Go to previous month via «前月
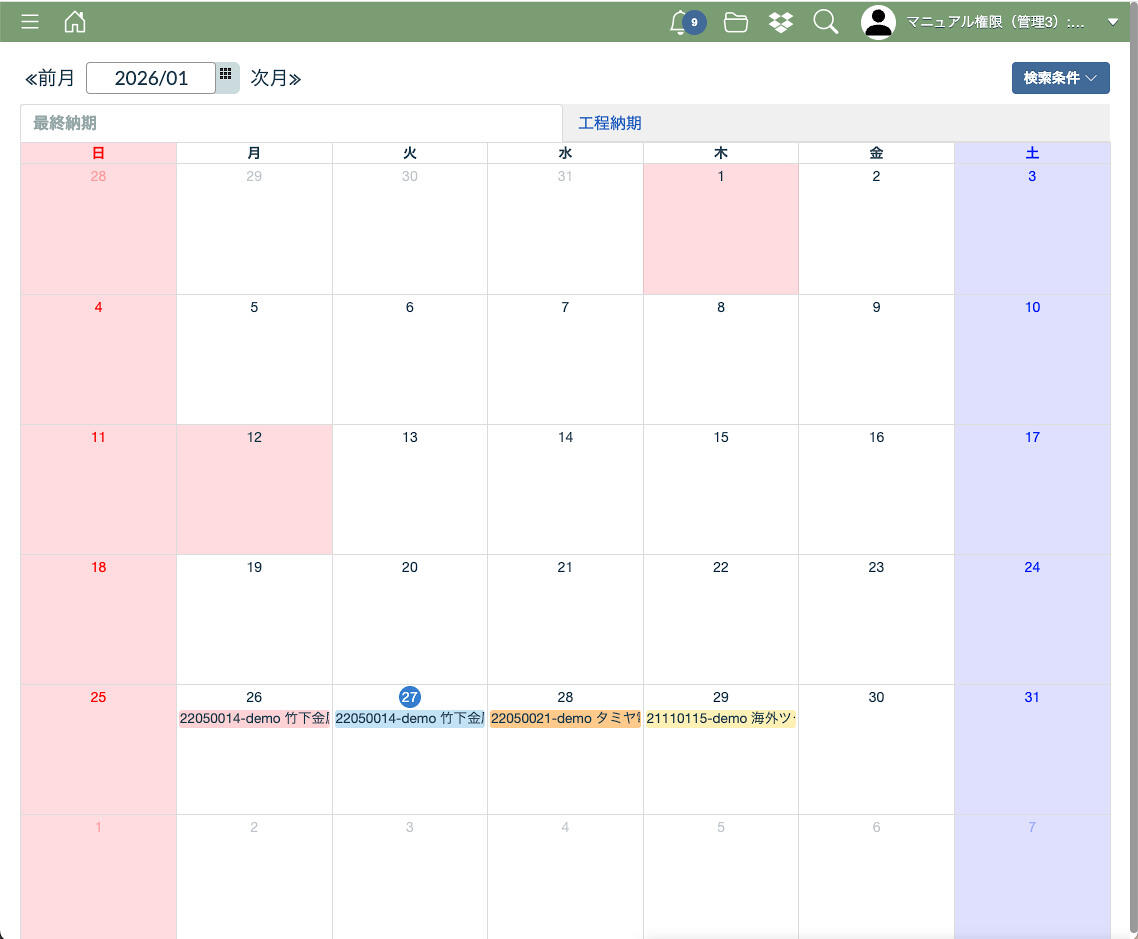 tap(50, 78)
